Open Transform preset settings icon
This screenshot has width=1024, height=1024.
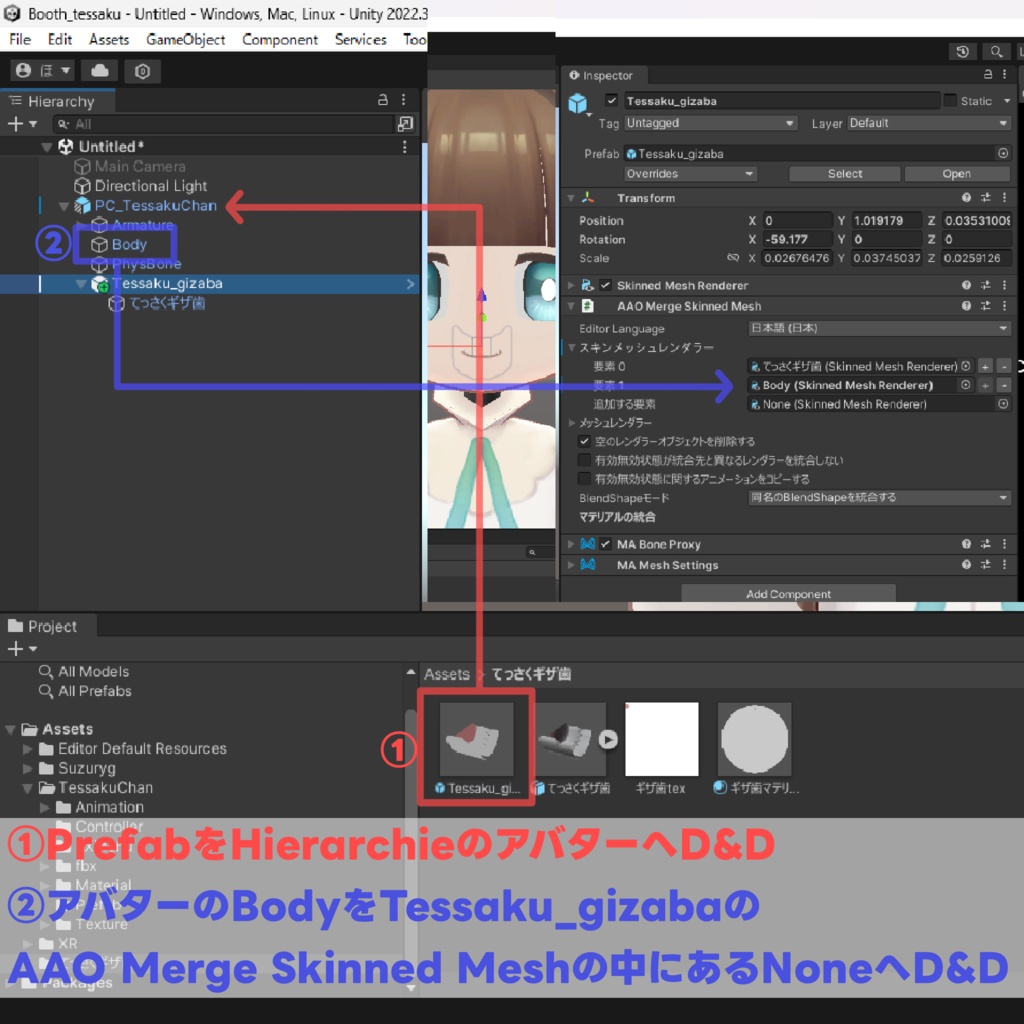click(985, 197)
